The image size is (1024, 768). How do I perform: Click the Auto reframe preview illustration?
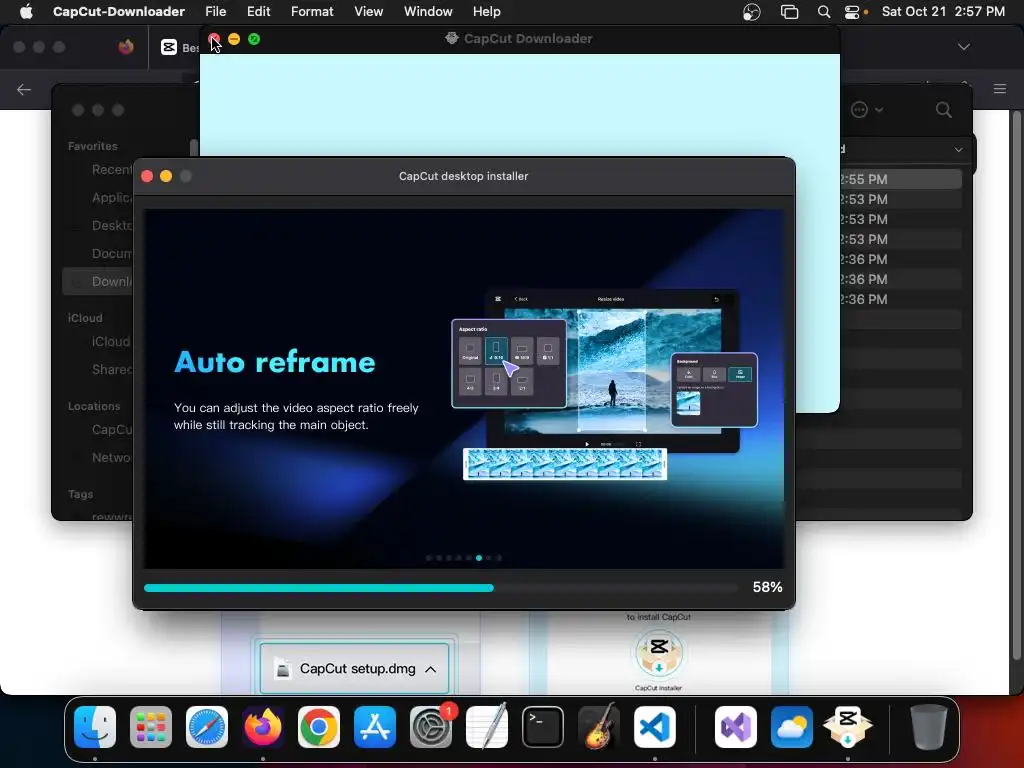[605, 385]
